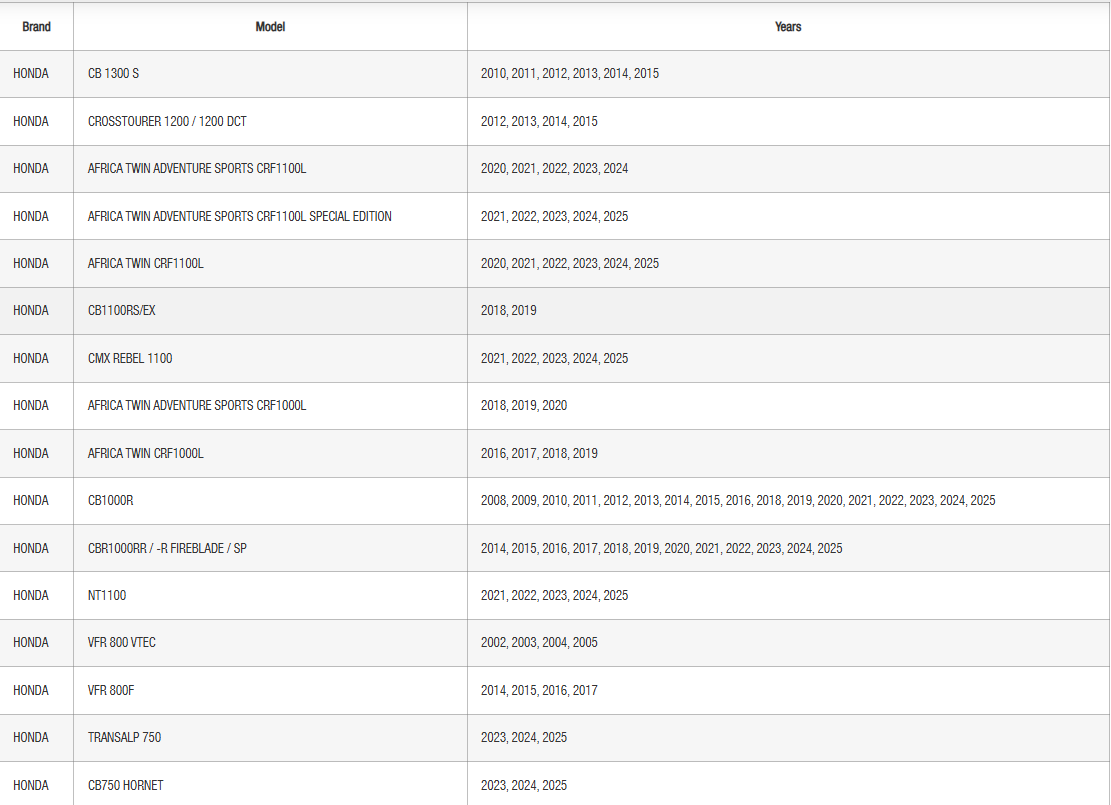This screenshot has width=1111, height=805.
Task: Click the Model column header
Action: pyautogui.click(x=270, y=27)
